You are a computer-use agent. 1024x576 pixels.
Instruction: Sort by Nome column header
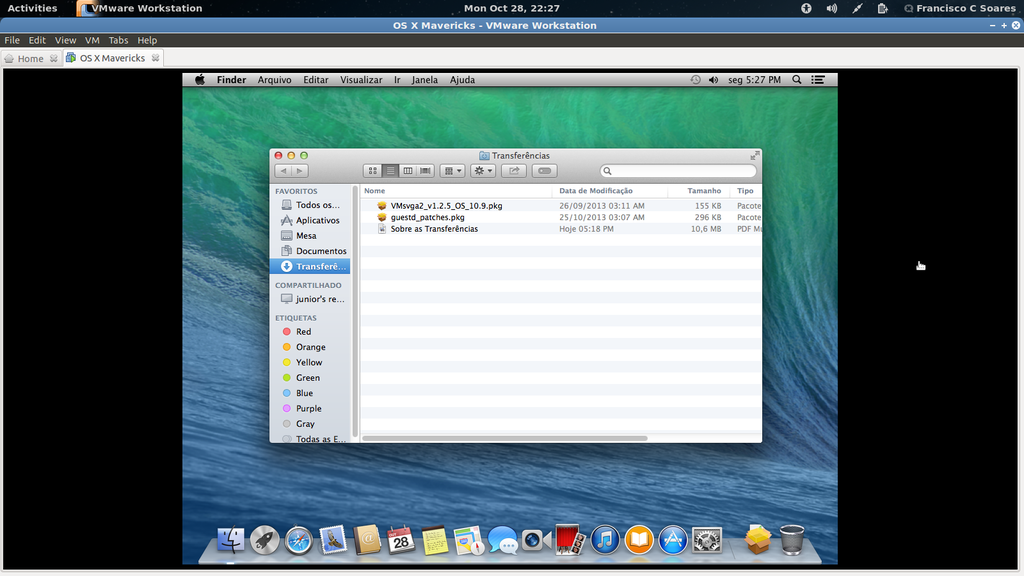[456, 191]
